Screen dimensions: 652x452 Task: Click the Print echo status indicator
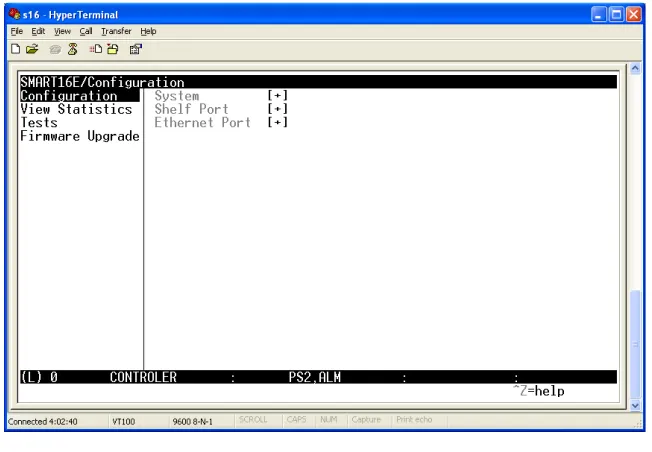click(414, 420)
